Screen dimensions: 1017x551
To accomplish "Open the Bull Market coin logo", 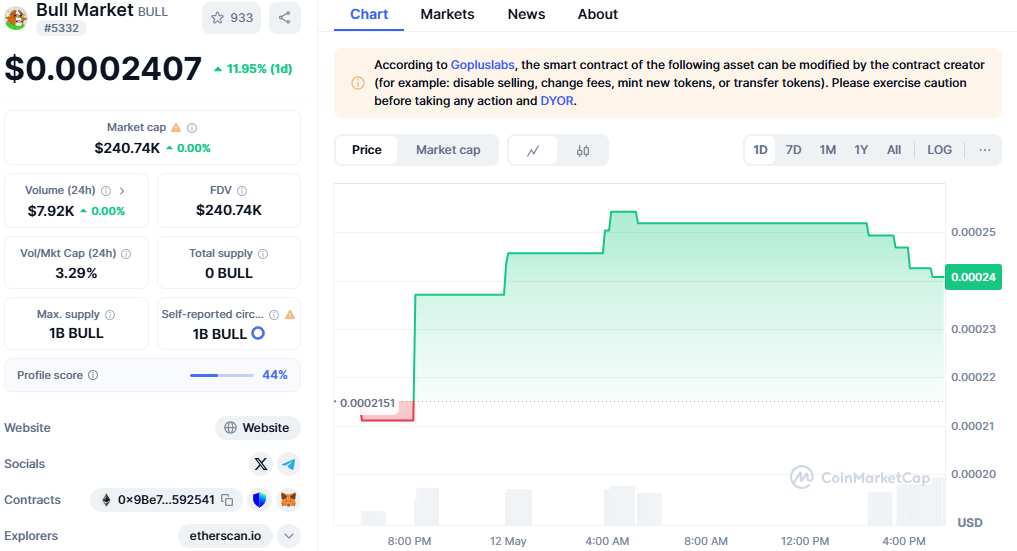I will click(16, 18).
